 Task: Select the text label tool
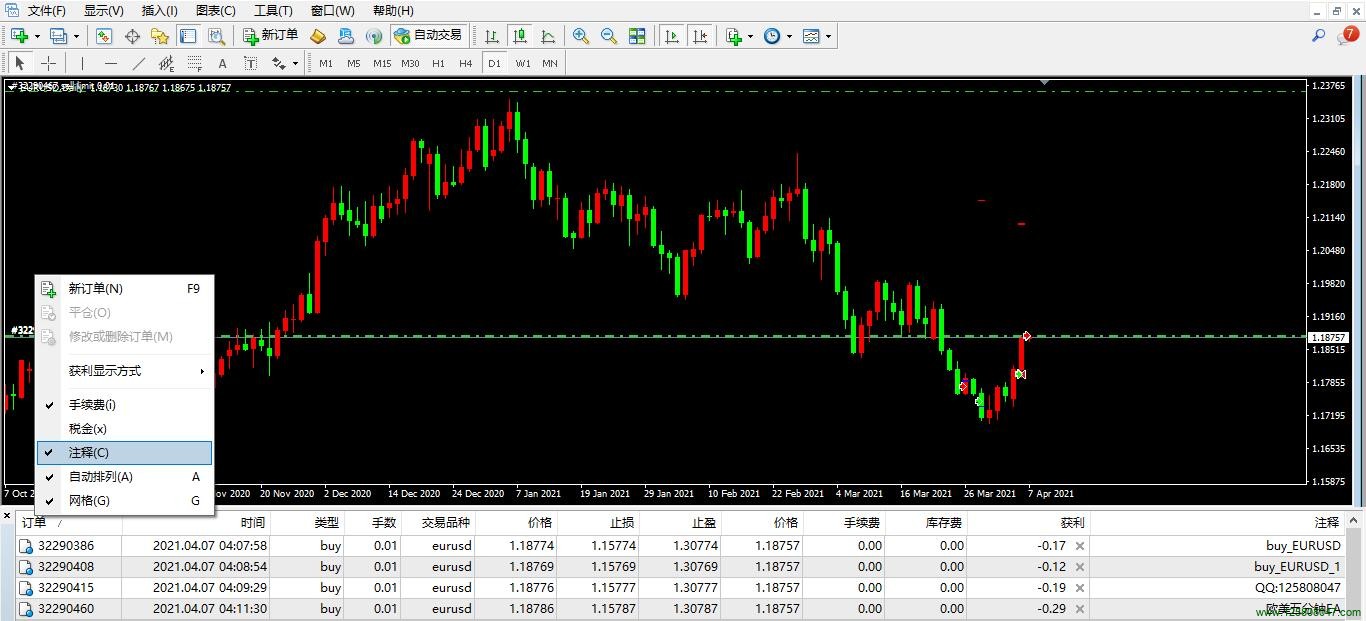click(251, 63)
